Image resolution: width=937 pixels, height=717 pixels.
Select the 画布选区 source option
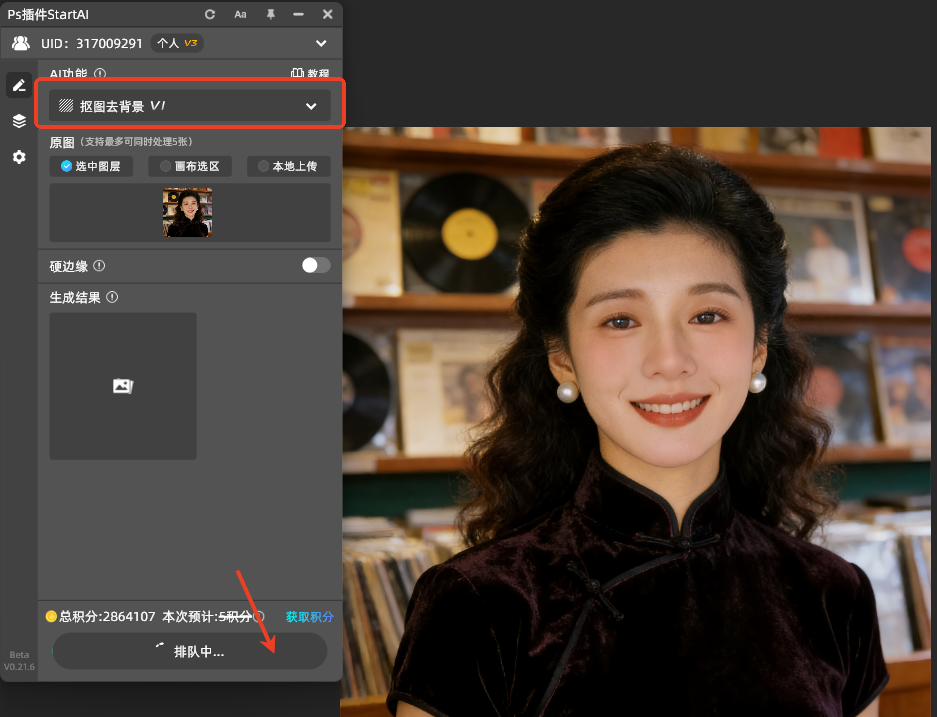coord(189,166)
